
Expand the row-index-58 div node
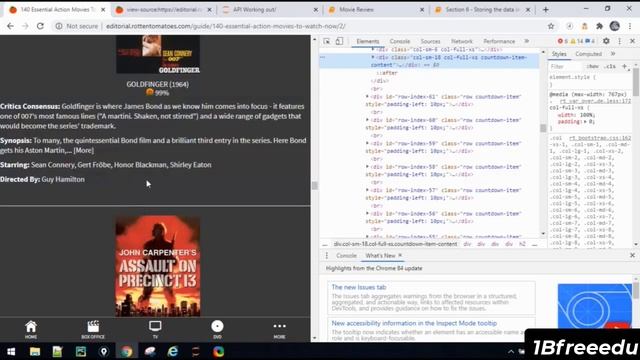click(x=367, y=167)
